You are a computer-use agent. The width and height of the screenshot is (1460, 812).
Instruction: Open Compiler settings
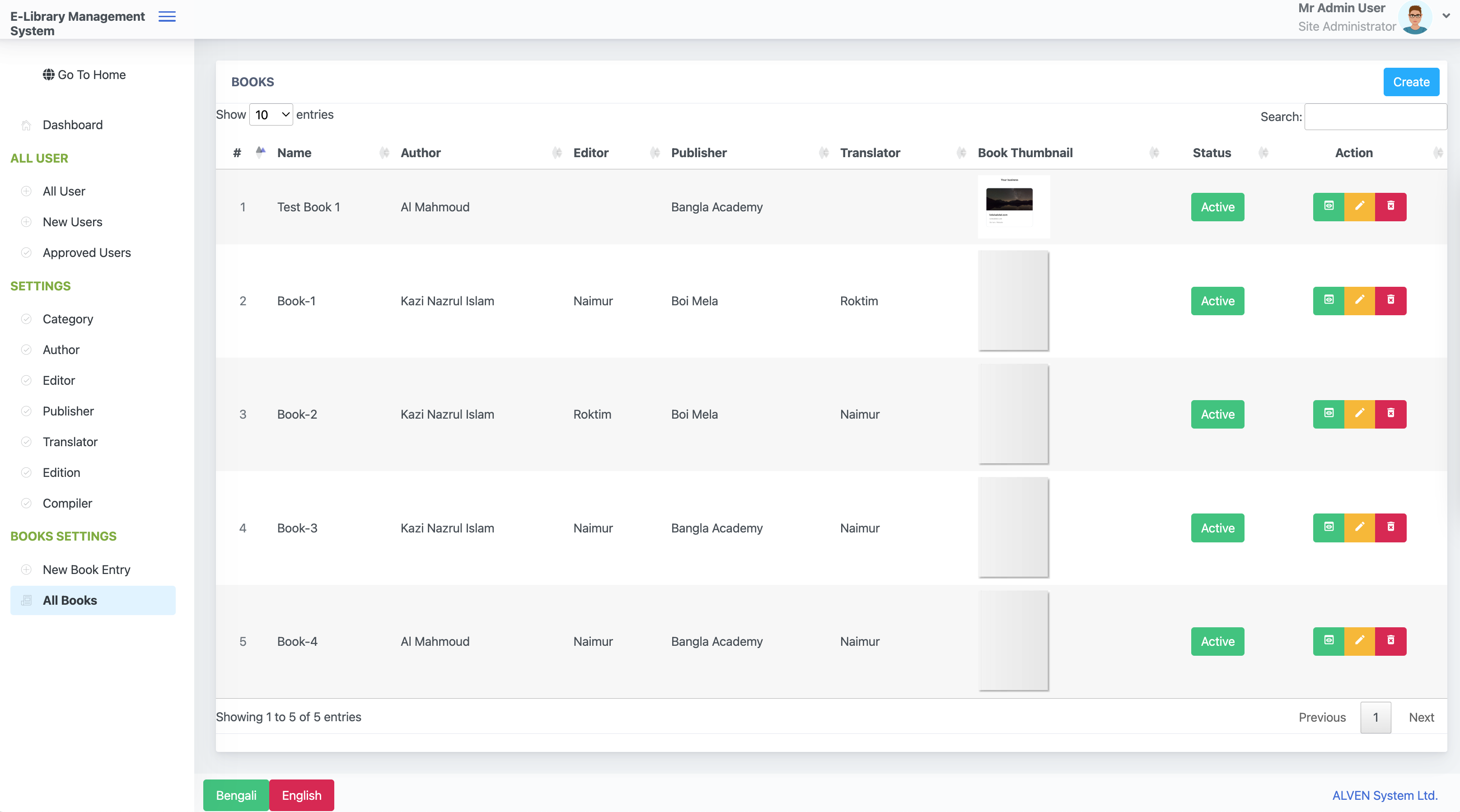(67, 503)
